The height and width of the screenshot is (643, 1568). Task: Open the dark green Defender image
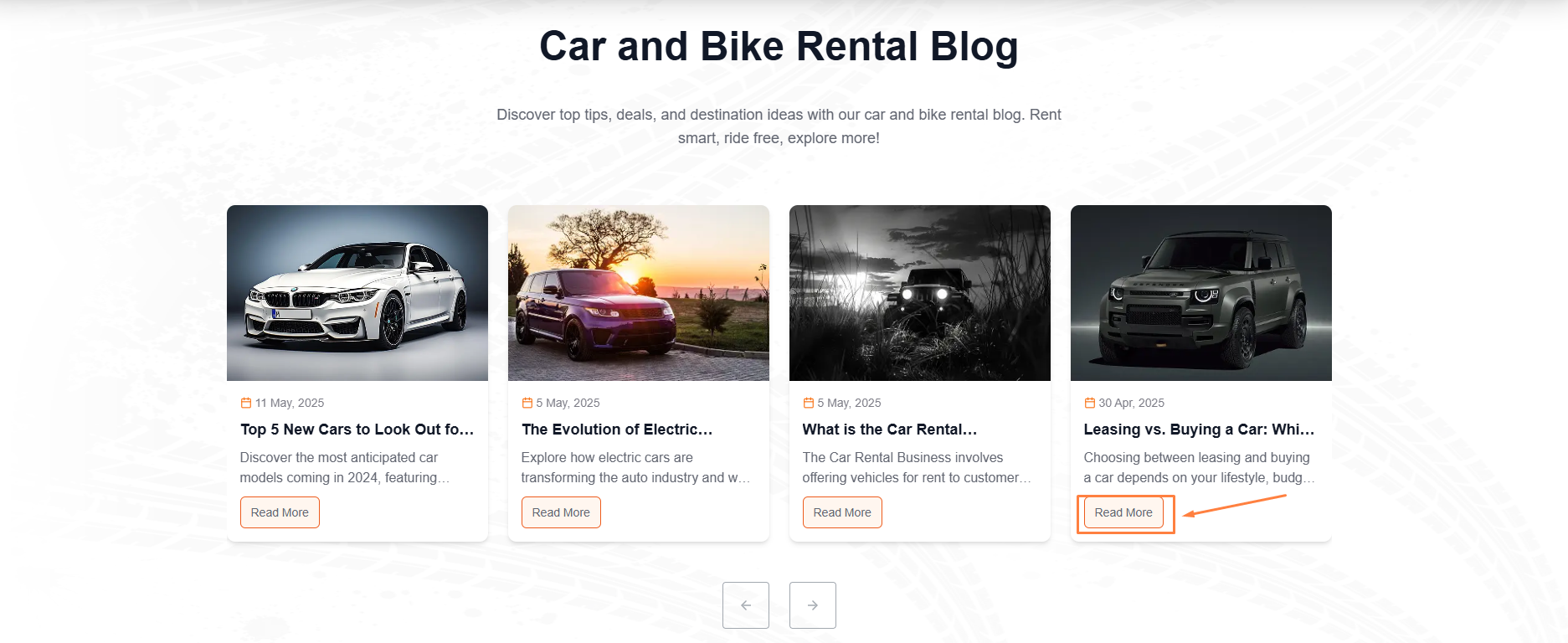(x=1201, y=293)
